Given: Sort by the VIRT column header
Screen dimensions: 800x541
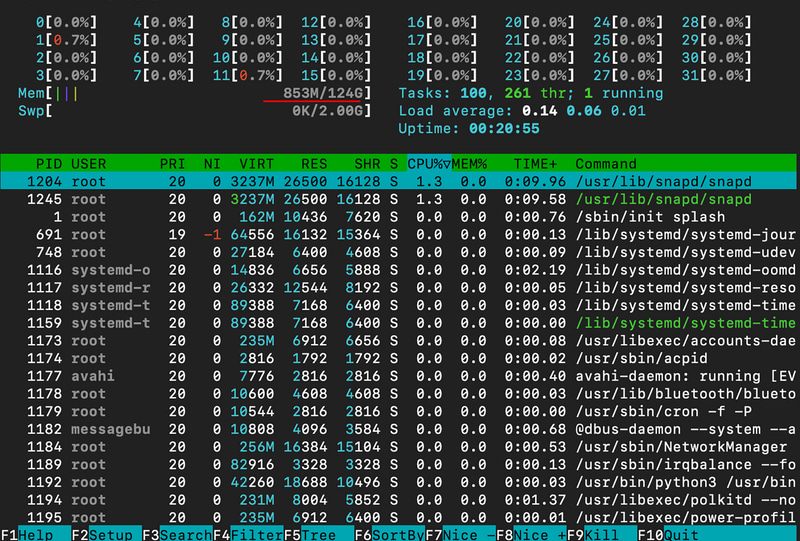Looking at the screenshot, I should pyautogui.click(x=257, y=164).
